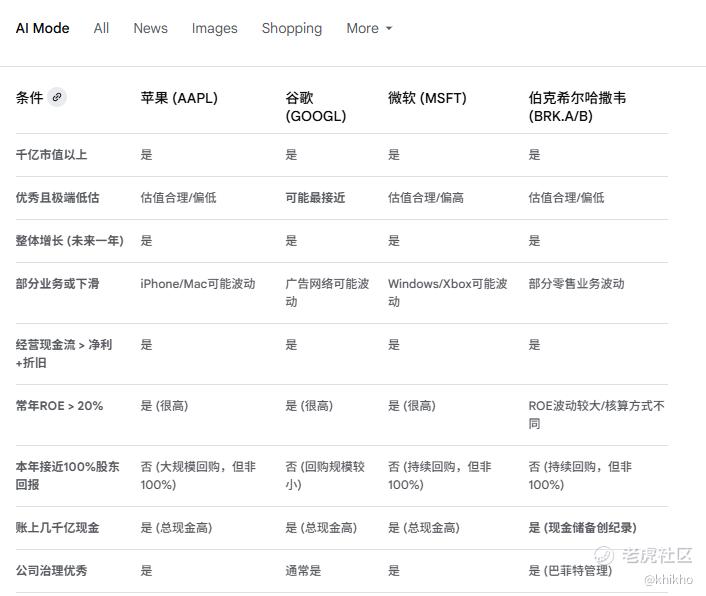
Task: Click the 常年ROE > 20% row label
Action: click(x=59, y=406)
